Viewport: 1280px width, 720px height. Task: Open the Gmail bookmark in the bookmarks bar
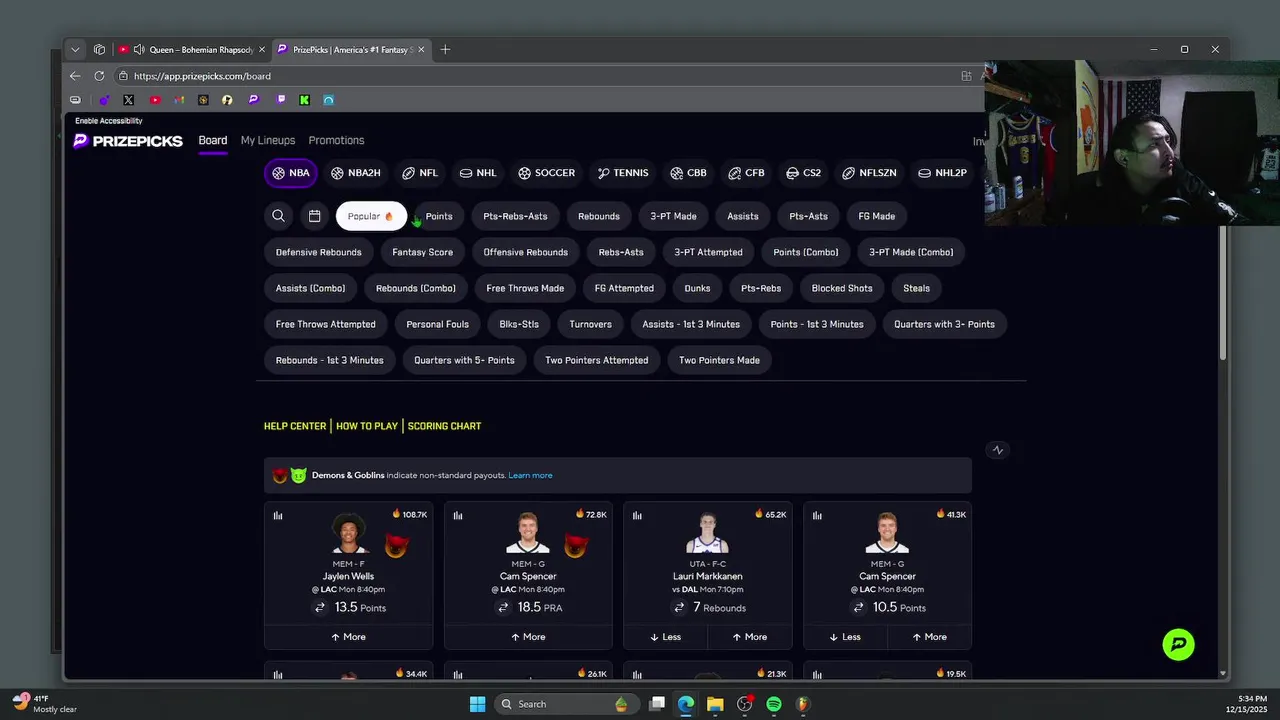coord(179,100)
